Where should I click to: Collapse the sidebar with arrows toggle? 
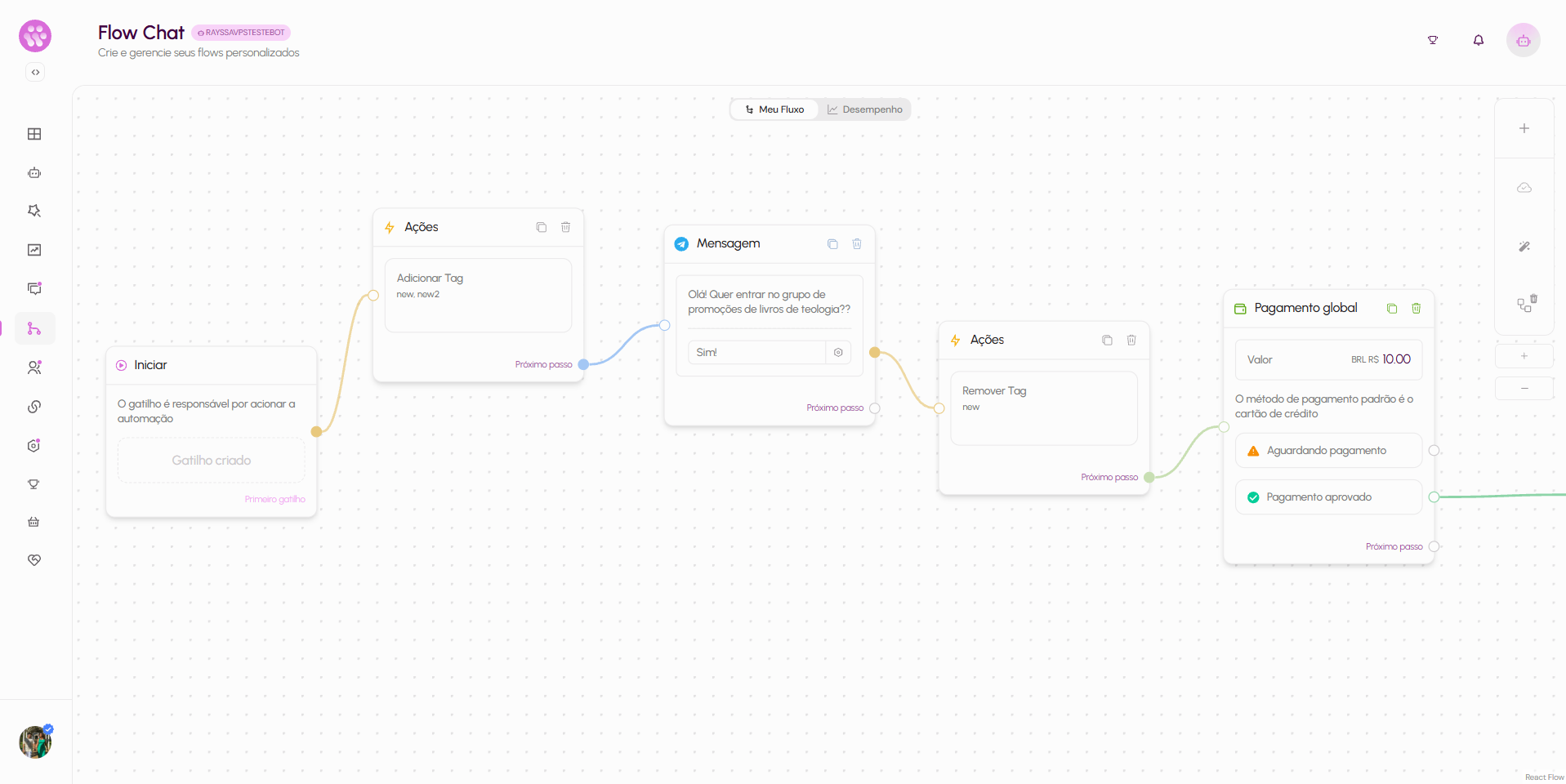[x=35, y=72]
